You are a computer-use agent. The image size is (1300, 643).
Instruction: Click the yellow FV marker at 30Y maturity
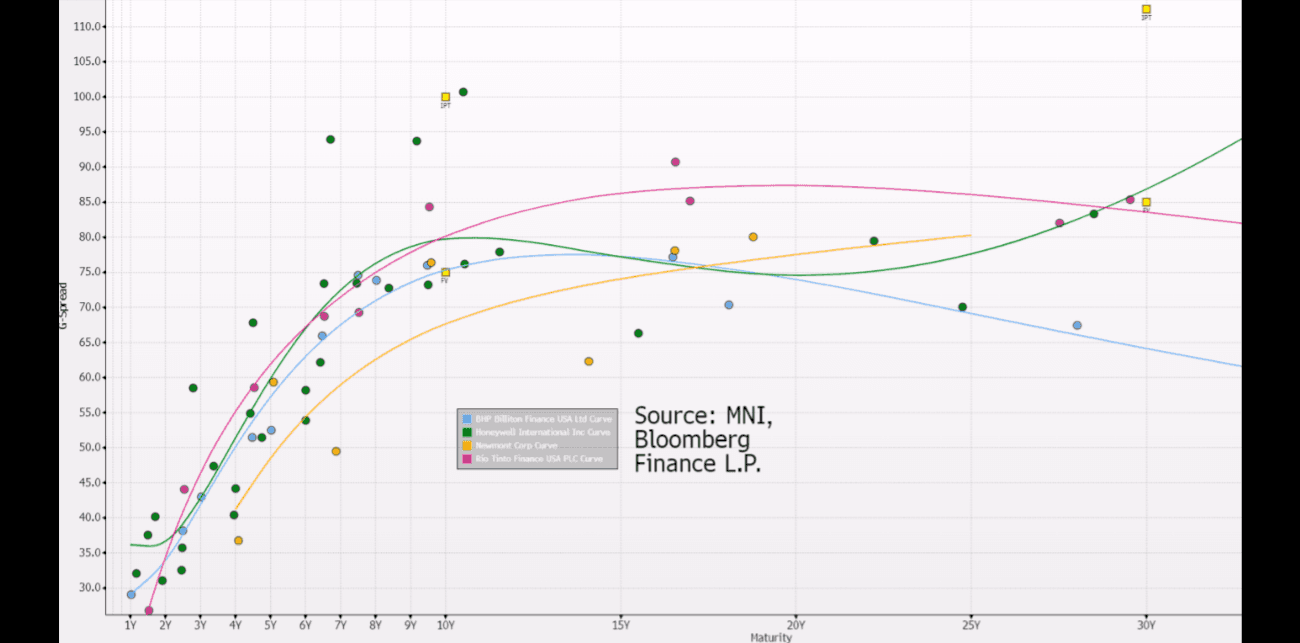pos(1146,202)
